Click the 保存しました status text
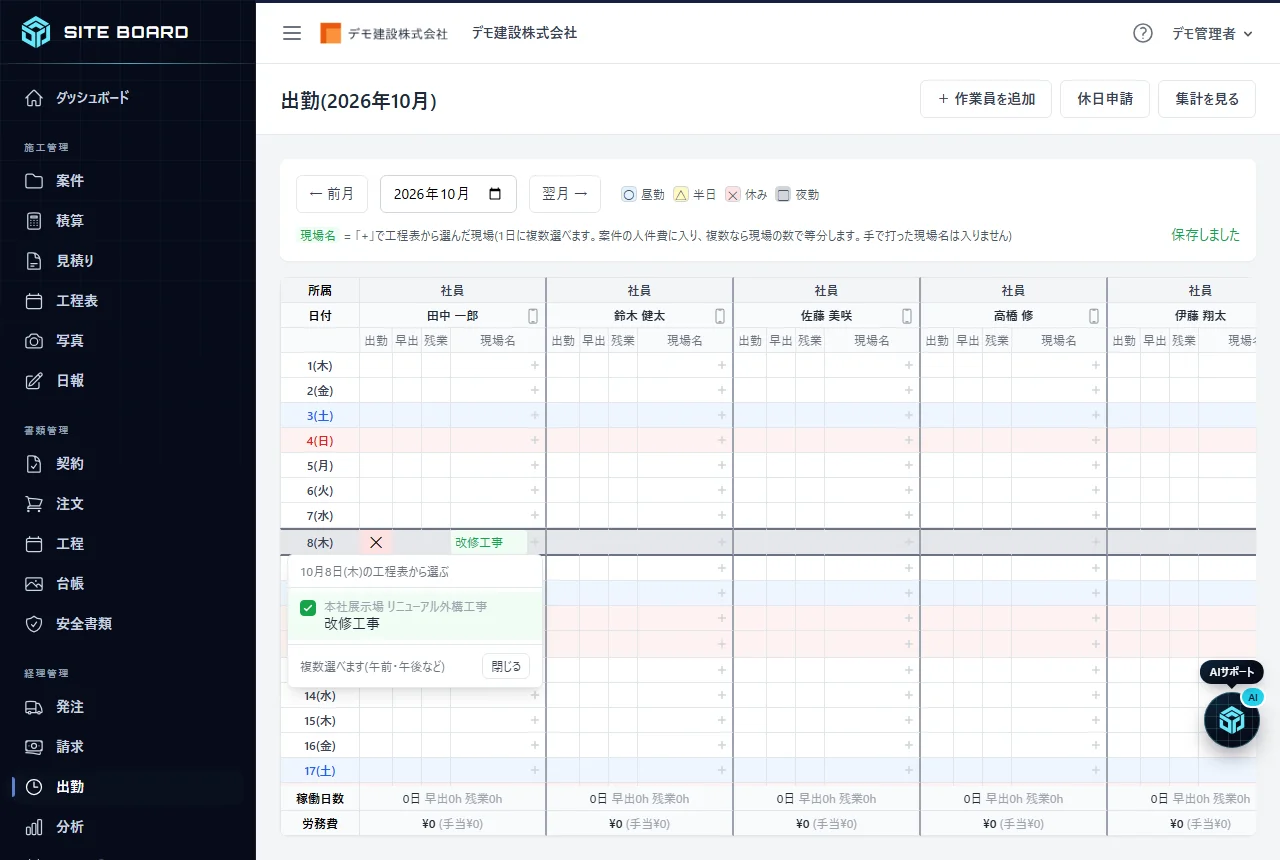Image resolution: width=1280 pixels, height=860 pixels. click(x=1205, y=235)
